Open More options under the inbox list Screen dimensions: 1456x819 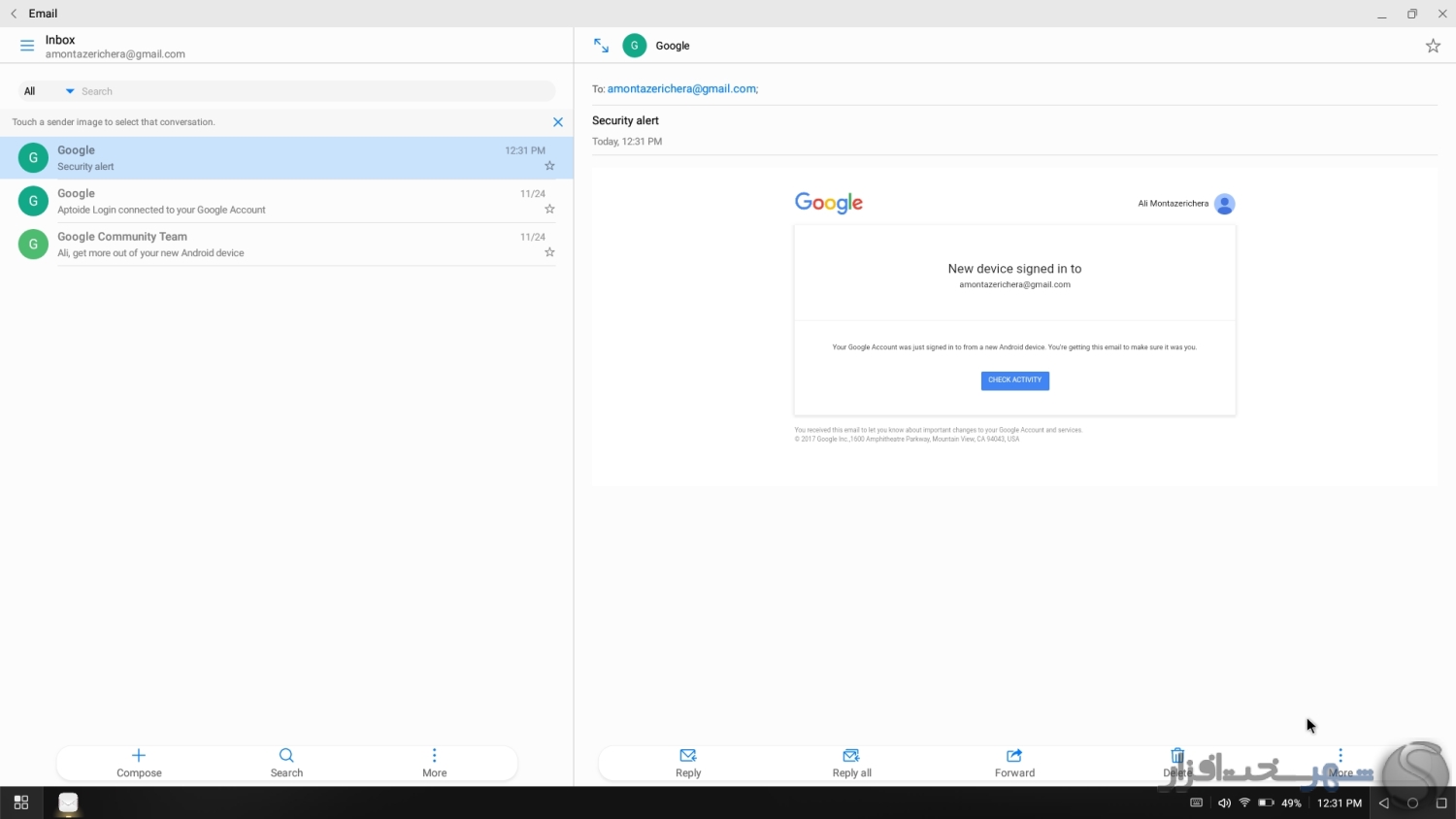click(x=434, y=763)
